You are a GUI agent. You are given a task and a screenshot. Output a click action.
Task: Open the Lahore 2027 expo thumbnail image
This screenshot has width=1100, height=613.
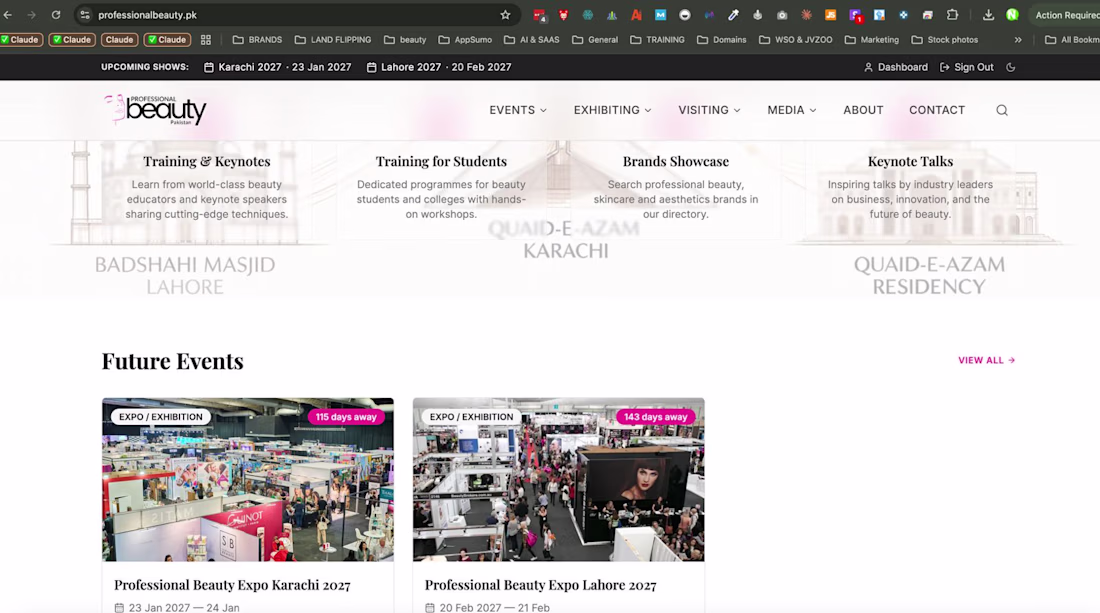tap(558, 480)
